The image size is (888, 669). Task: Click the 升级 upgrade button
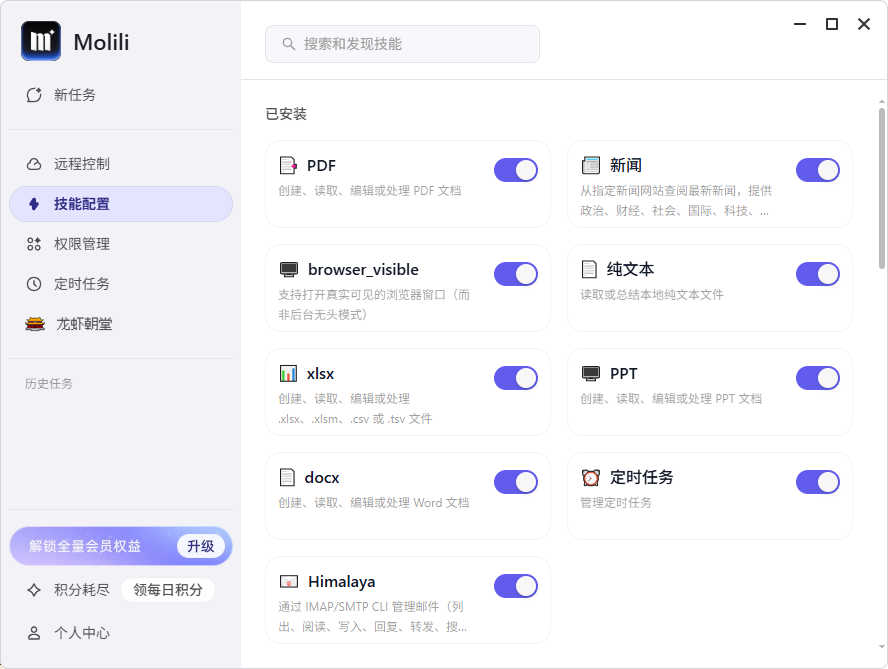coord(200,546)
